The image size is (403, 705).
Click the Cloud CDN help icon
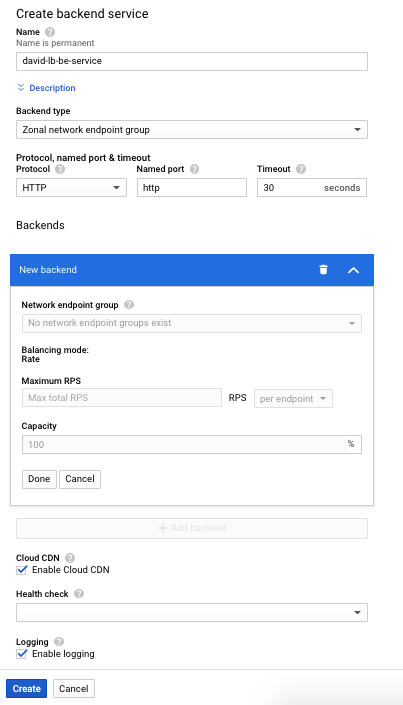click(70, 558)
